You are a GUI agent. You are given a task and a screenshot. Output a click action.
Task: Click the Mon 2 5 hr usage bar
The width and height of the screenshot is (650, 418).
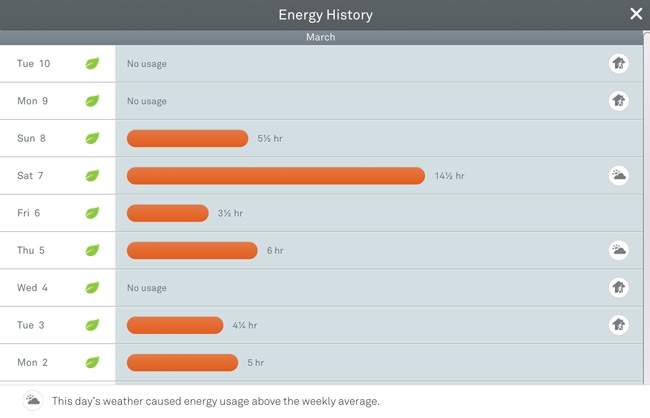[182, 362]
